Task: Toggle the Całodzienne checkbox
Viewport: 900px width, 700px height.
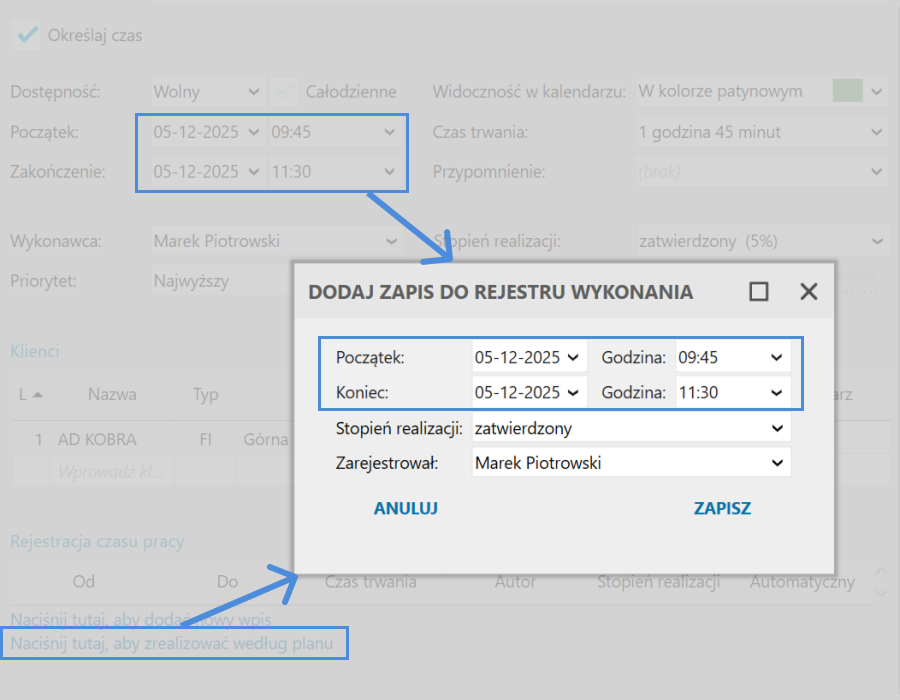Action: 287,92
